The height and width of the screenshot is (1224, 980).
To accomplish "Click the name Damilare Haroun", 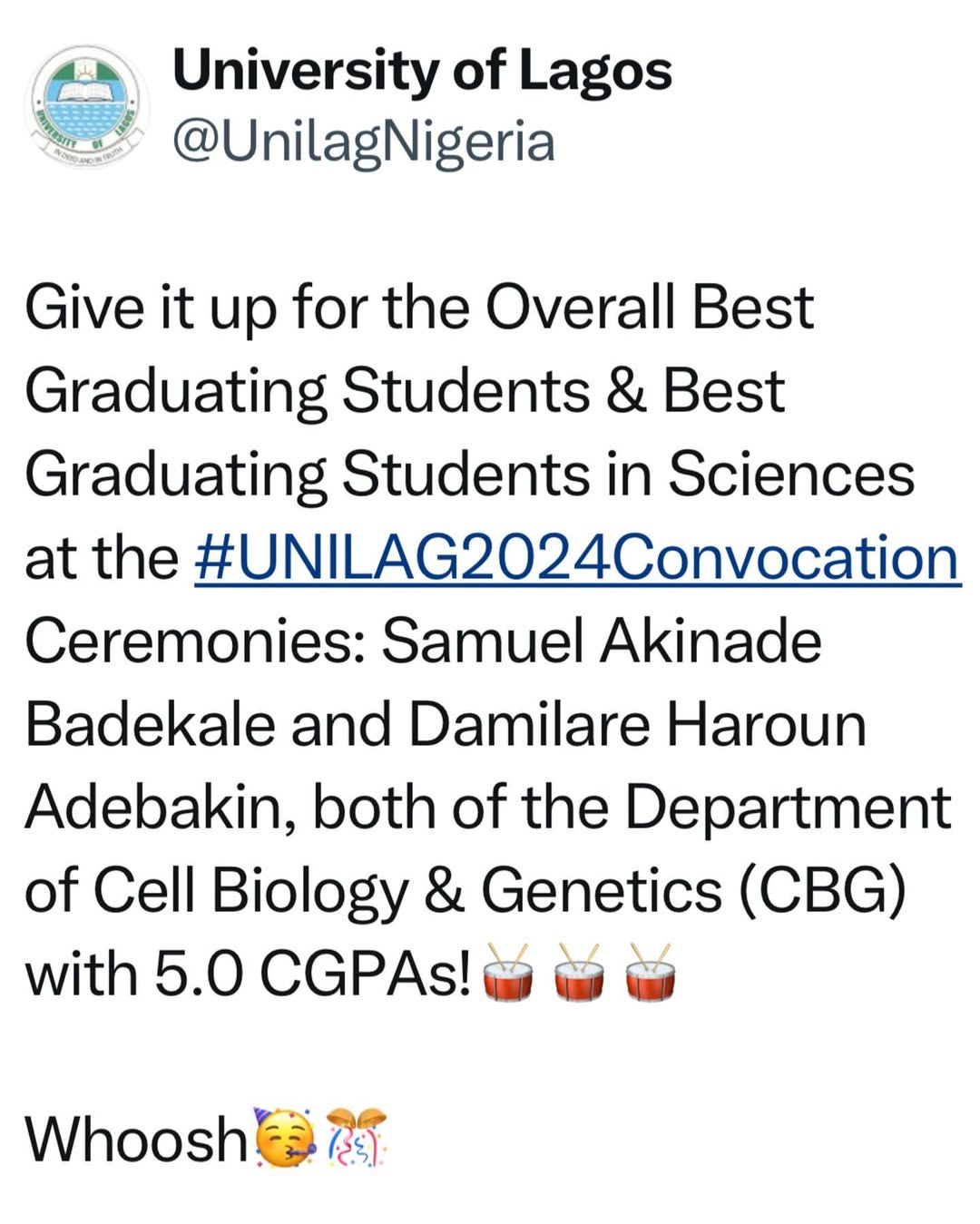I will tap(637, 724).
